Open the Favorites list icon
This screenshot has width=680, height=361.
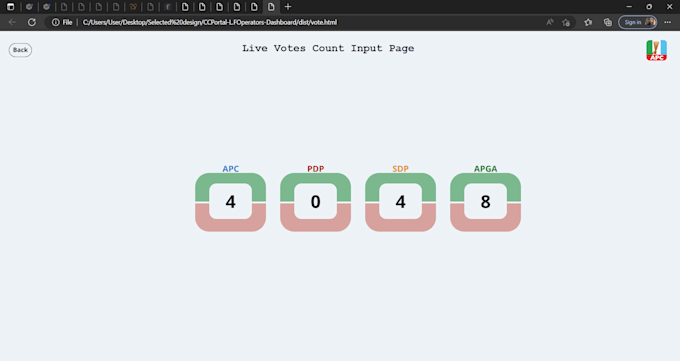coord(588,22)
